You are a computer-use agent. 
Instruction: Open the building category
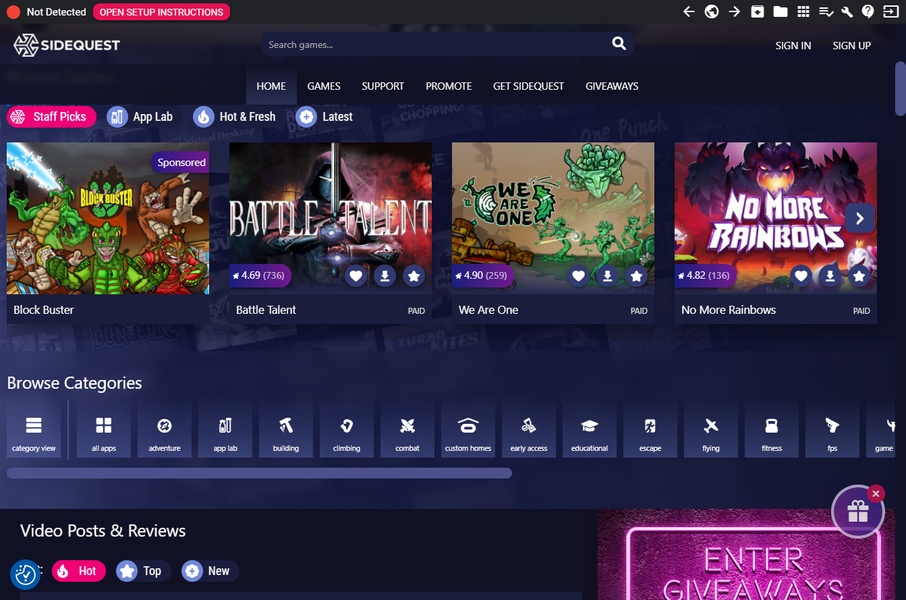coord(285,432)
